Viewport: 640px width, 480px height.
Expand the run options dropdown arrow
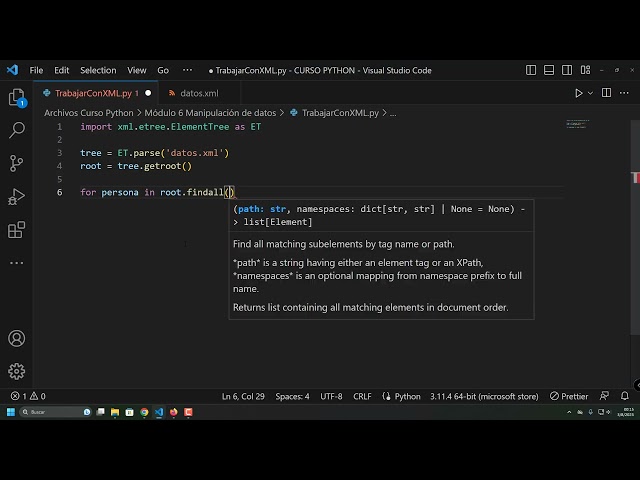[590, 93]
